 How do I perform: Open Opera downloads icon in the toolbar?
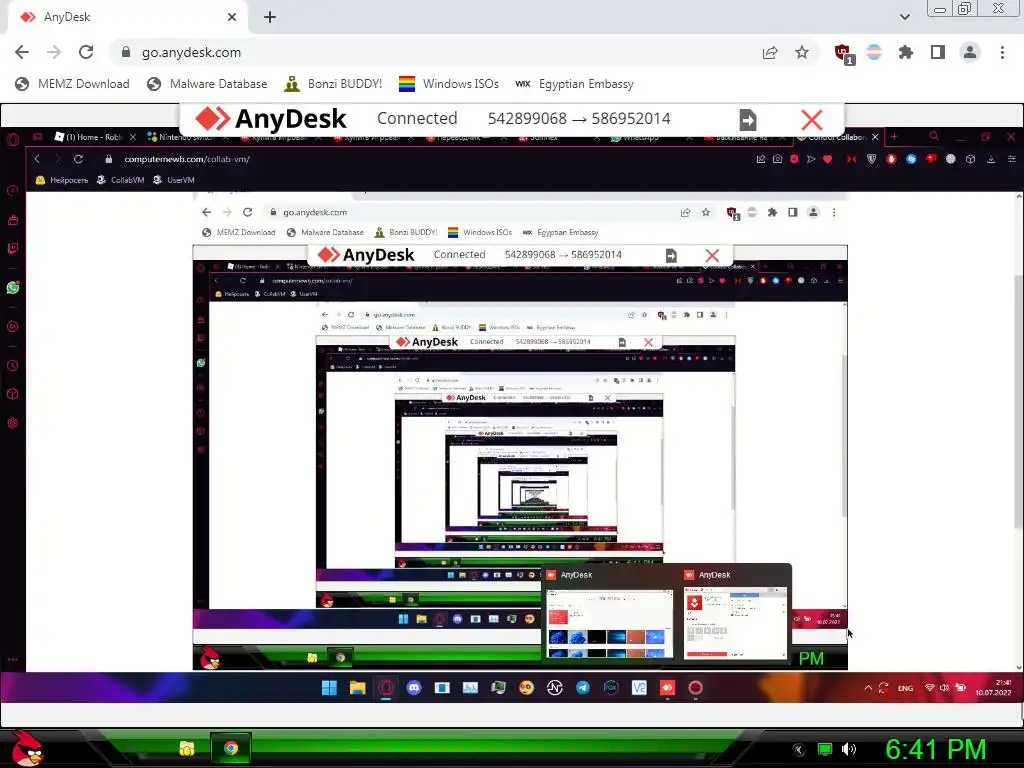tap(991, 159)
